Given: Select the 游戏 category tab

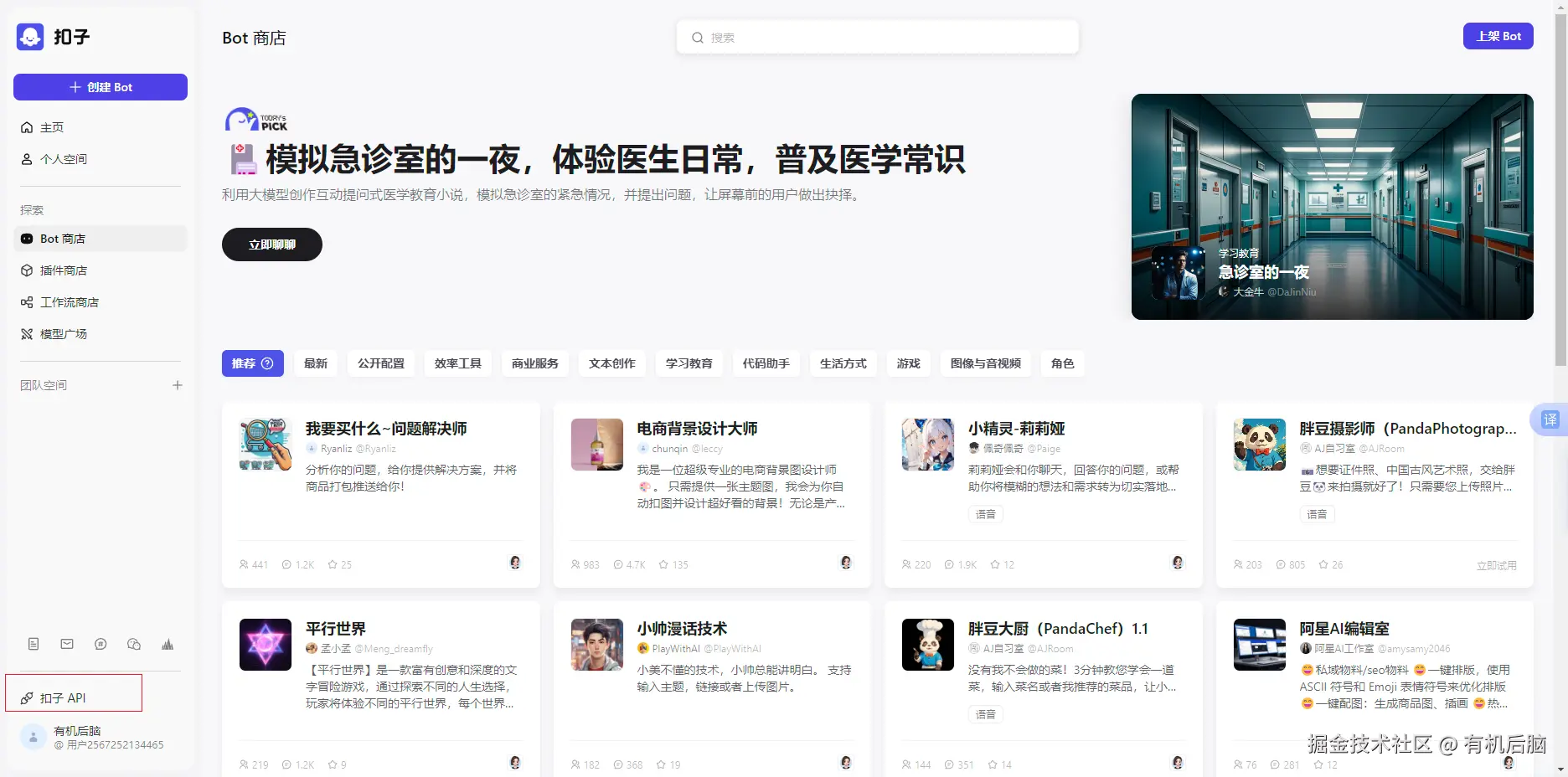Looking at the screenshot, I should 909,363.
